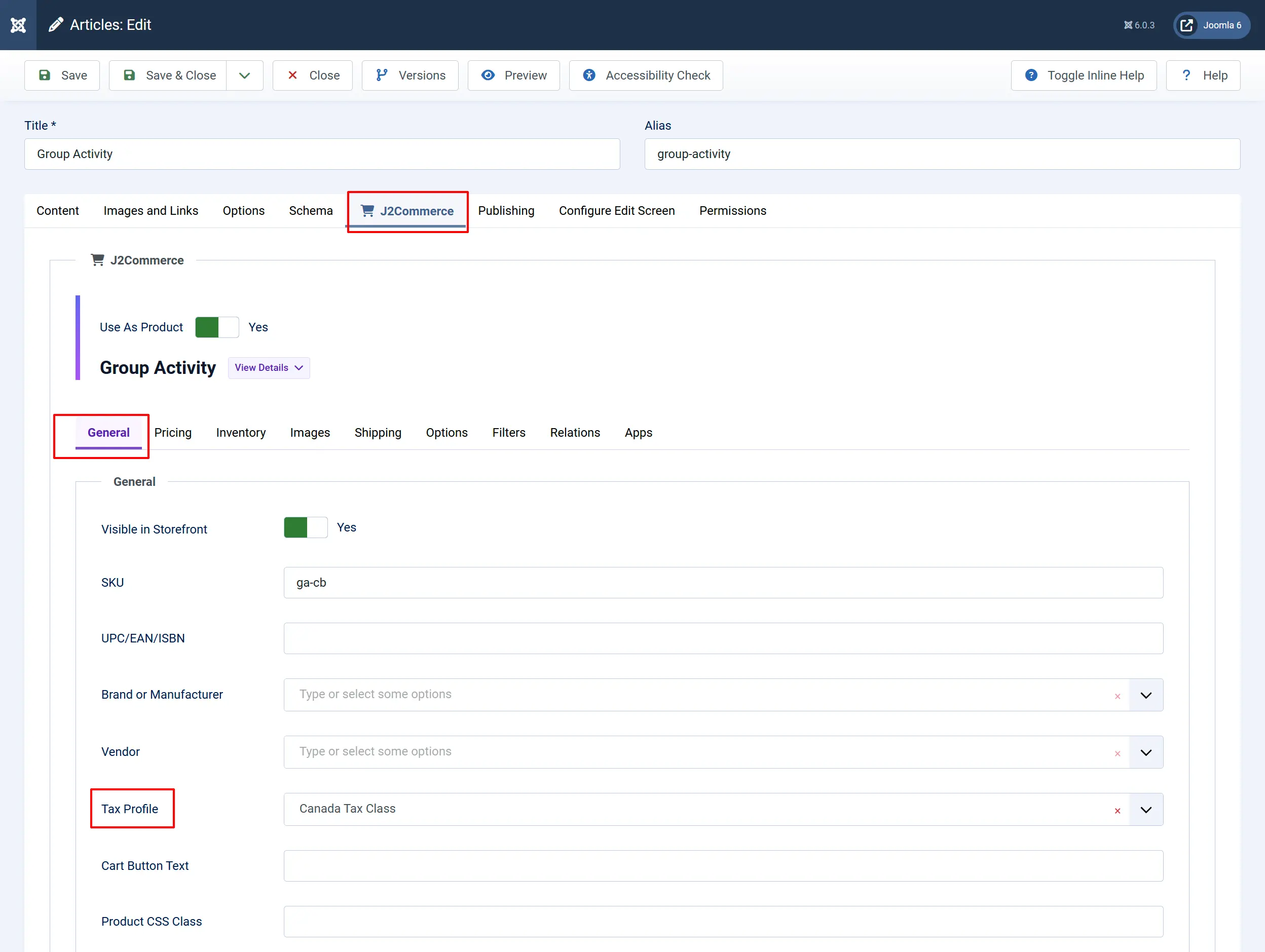Viewport: 1265px width, 952px height.
Task: Open the Filters tab
Action: click(x=509, y=433)
